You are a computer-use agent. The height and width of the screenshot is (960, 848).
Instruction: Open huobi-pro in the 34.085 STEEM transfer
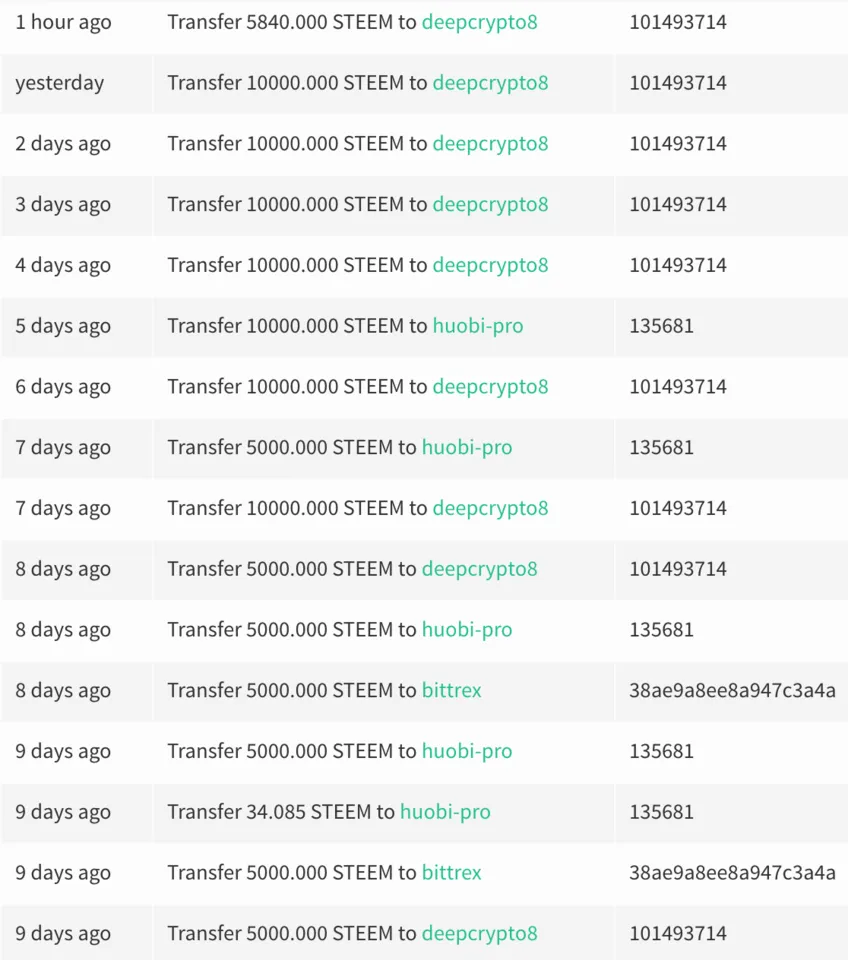pyautogui.click(x=445, y=812)
